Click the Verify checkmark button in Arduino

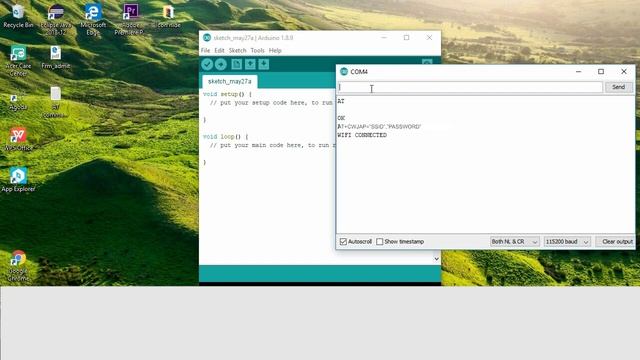pos(207,64)
